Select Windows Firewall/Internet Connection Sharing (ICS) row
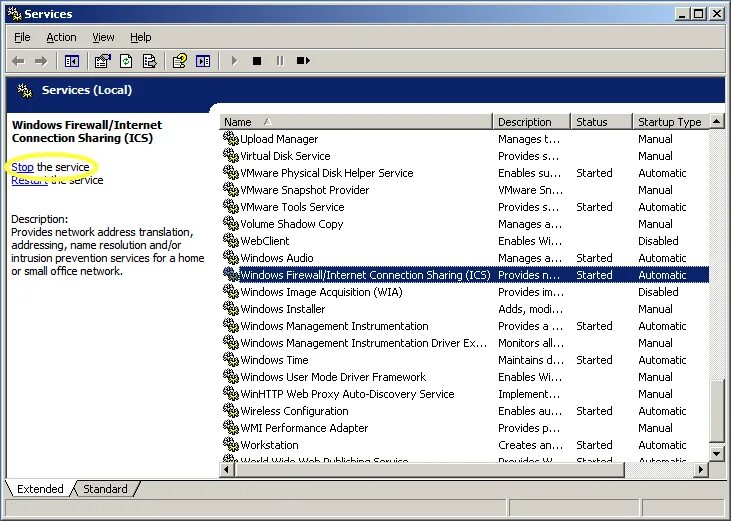 coord(464,275)
